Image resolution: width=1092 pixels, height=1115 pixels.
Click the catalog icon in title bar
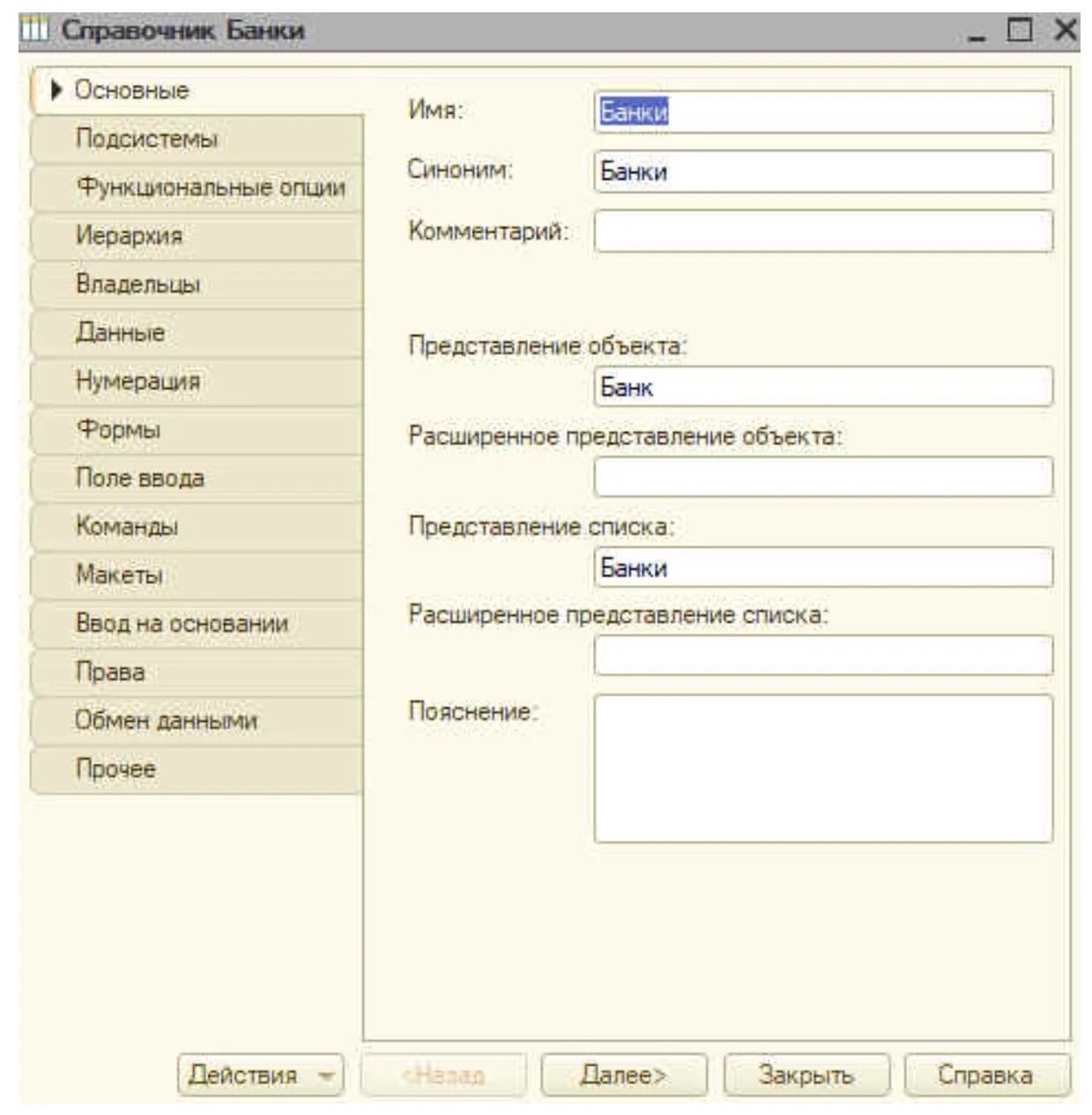click(x=33, y=30)
